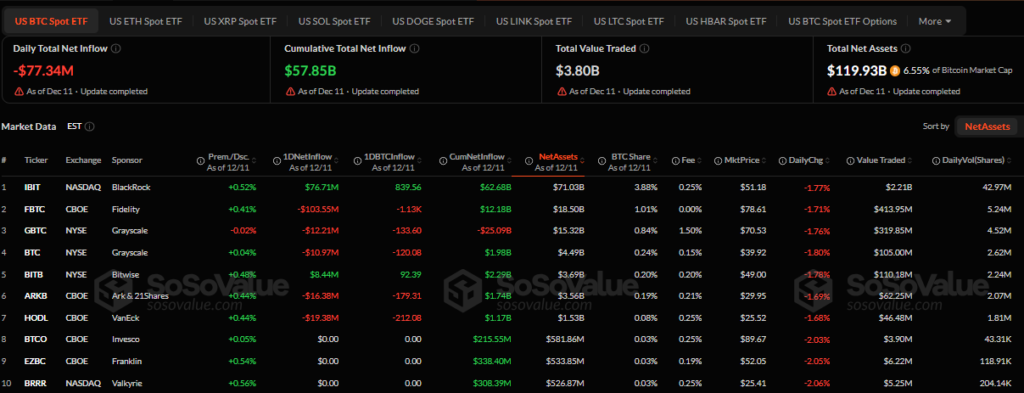Click the Valkyrie sponsor cell
This screenshot has height=393, width=1024.
click(x=126, y=383)
